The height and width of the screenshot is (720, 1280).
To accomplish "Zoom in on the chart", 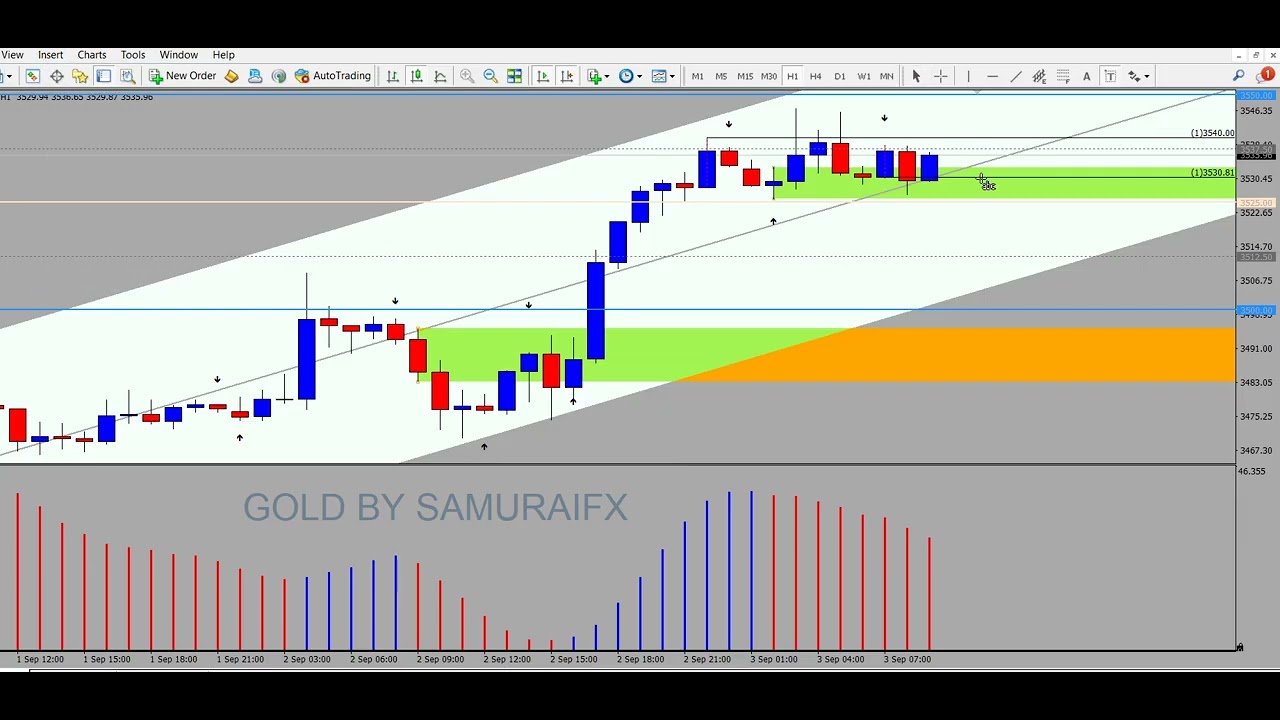I will pos(467,76).
